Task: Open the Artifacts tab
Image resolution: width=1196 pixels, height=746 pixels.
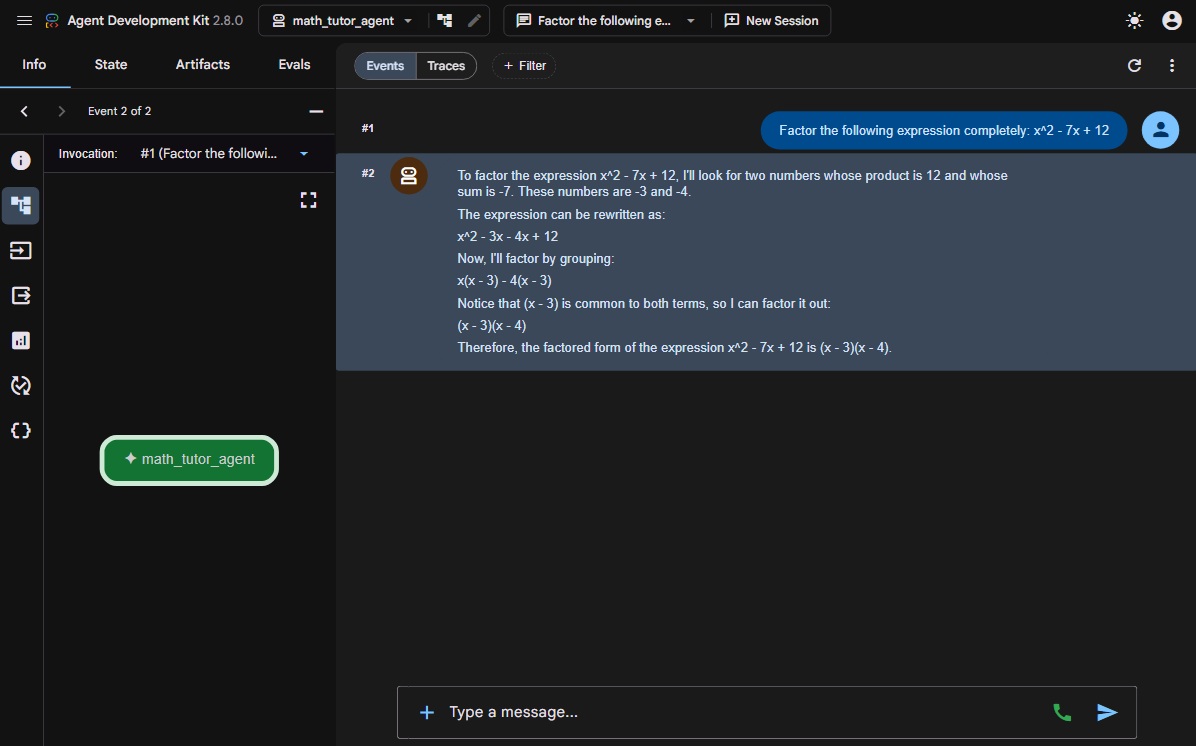Action: click(x=202, y=65)
